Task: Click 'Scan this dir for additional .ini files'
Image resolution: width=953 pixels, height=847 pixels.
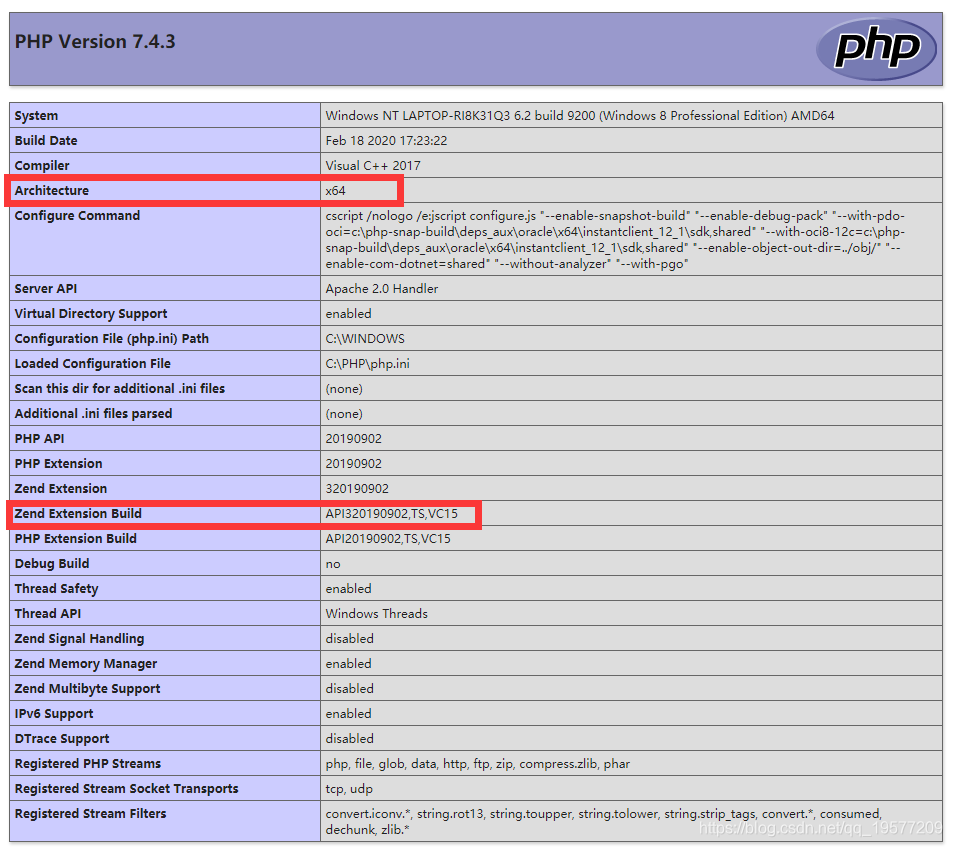Action: (120, 388)
